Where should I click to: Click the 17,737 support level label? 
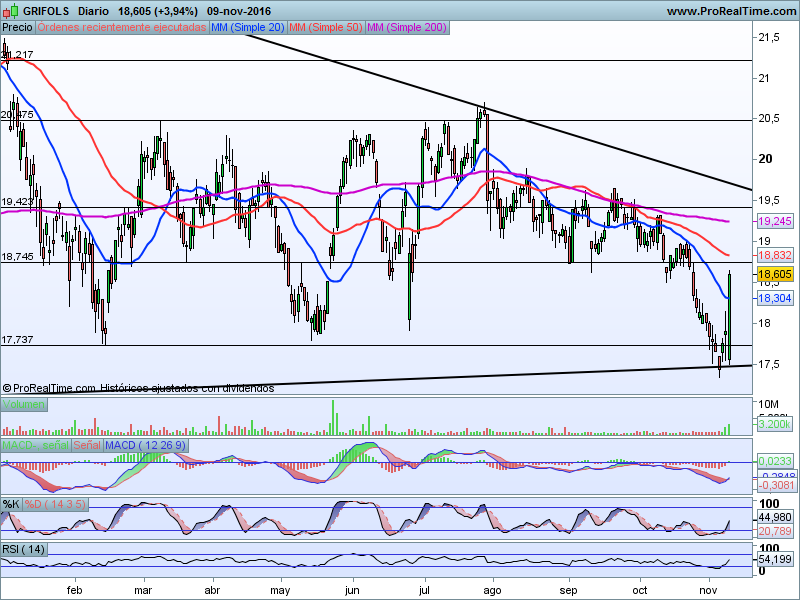tap(17, 340)
